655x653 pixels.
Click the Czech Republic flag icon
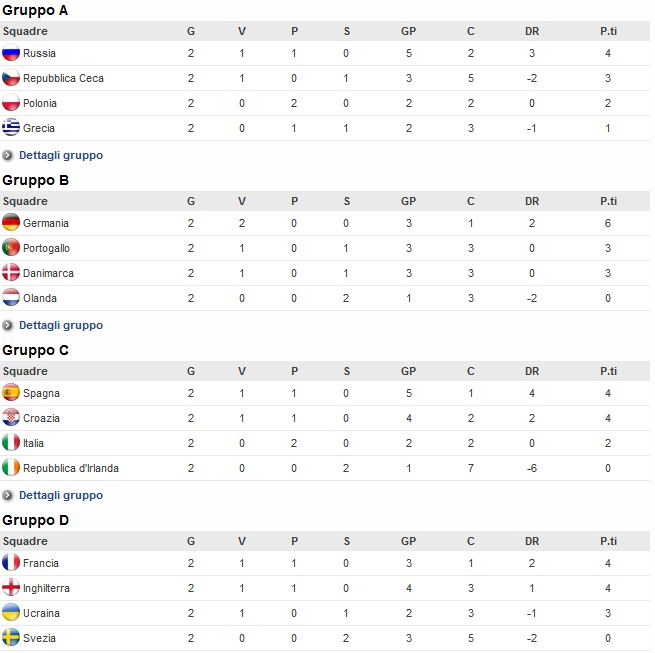(11, 78)
